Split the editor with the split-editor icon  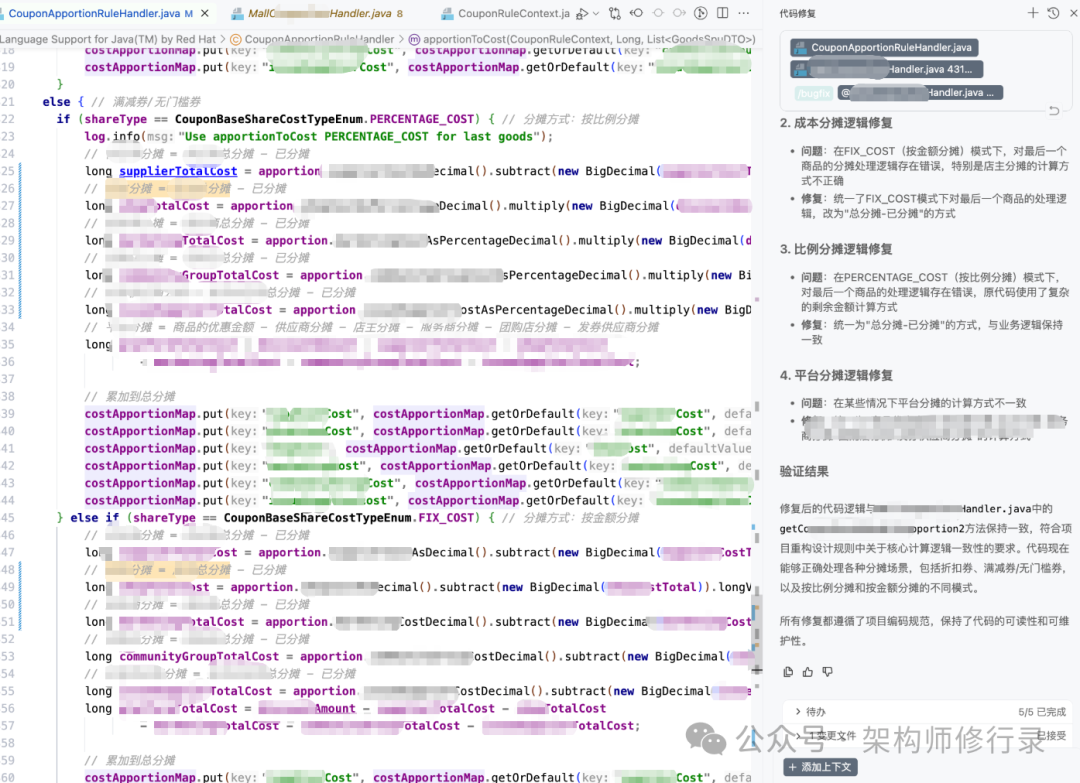pyautogui.click(x=723, y=13)
